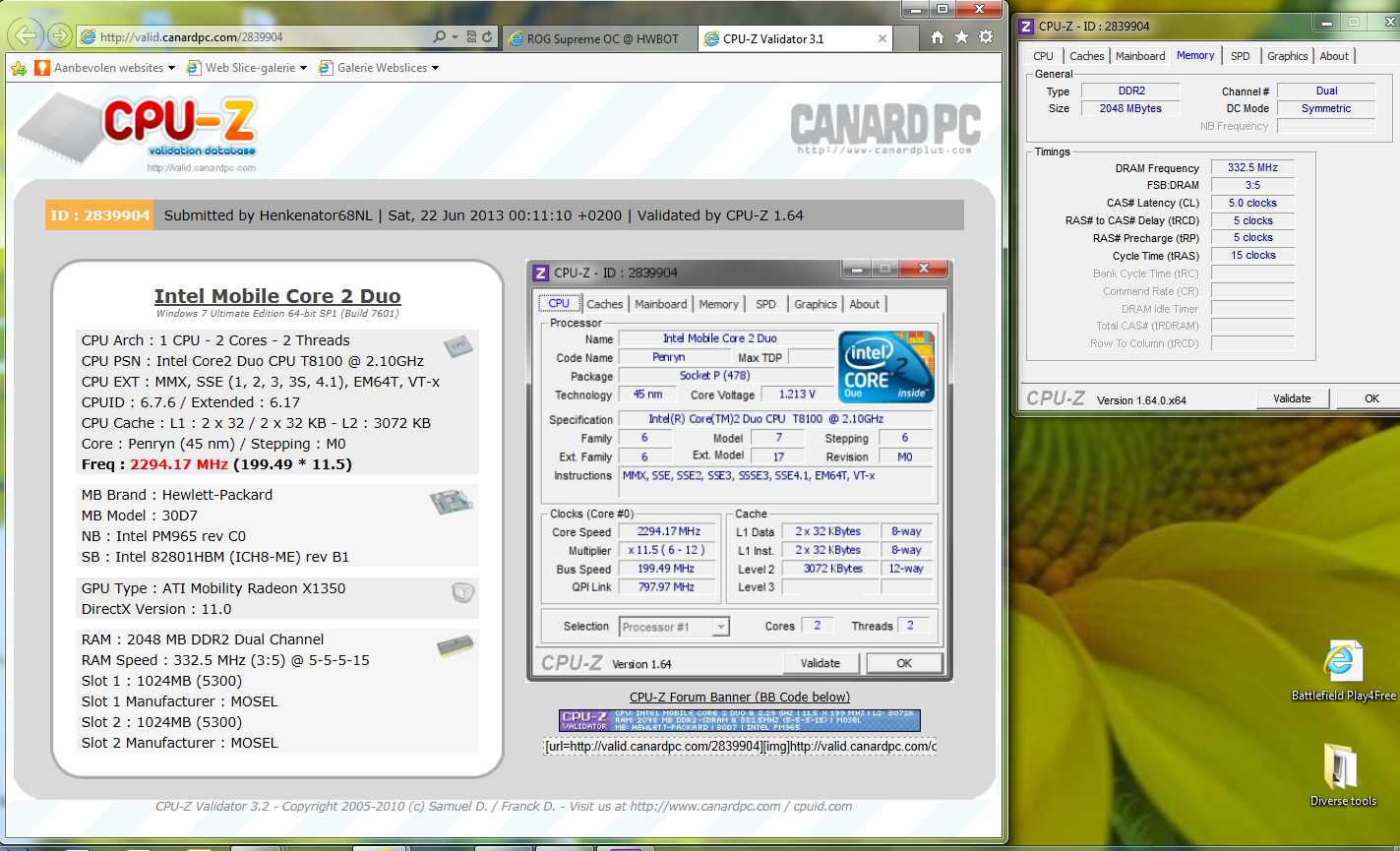Click the CPU-Z title bar Z icon
The width and height of the screenshot is (1400, 851).
point(1027,26)
